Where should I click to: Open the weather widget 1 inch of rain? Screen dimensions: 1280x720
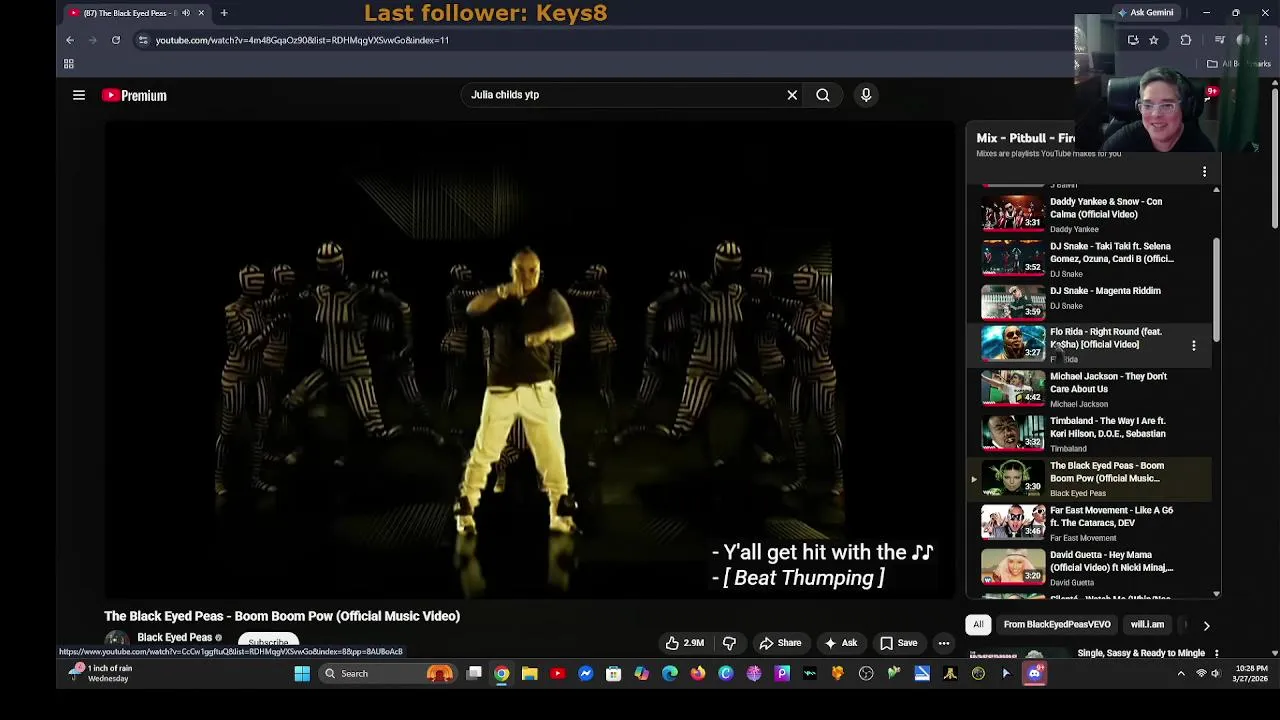pyautogui.click(x=100, y=674)
